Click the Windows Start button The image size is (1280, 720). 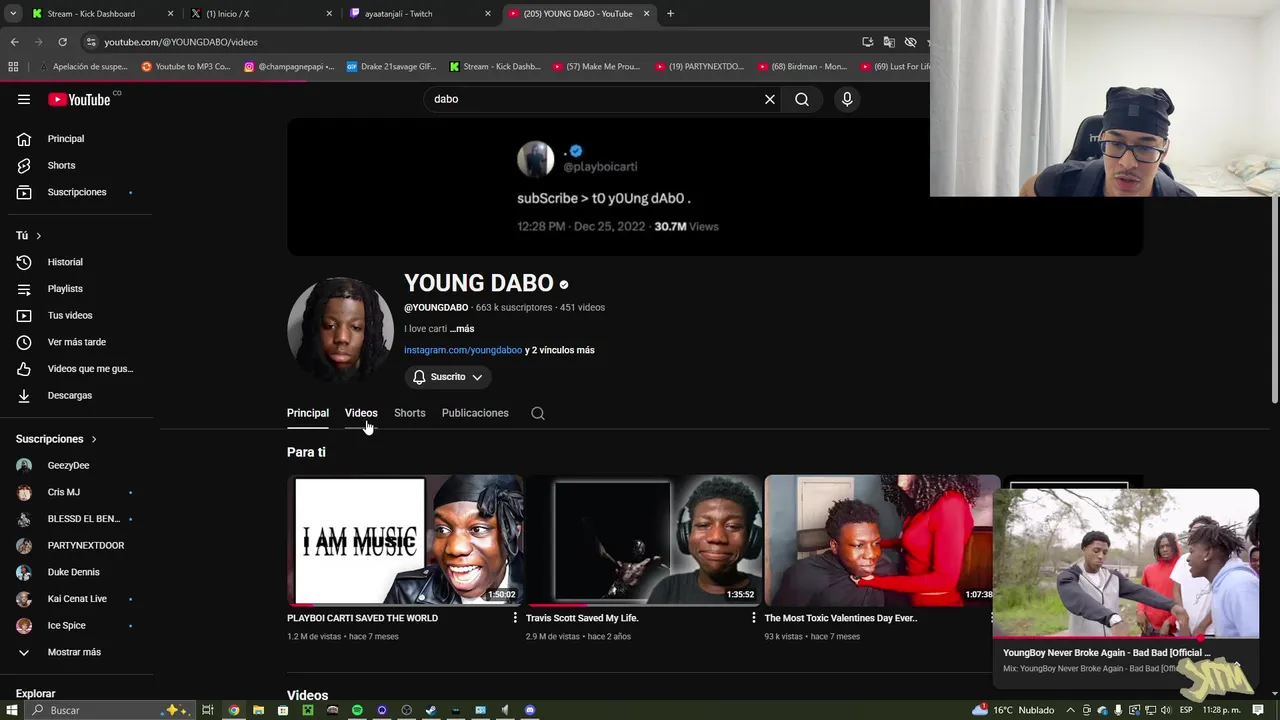(12, 710)
